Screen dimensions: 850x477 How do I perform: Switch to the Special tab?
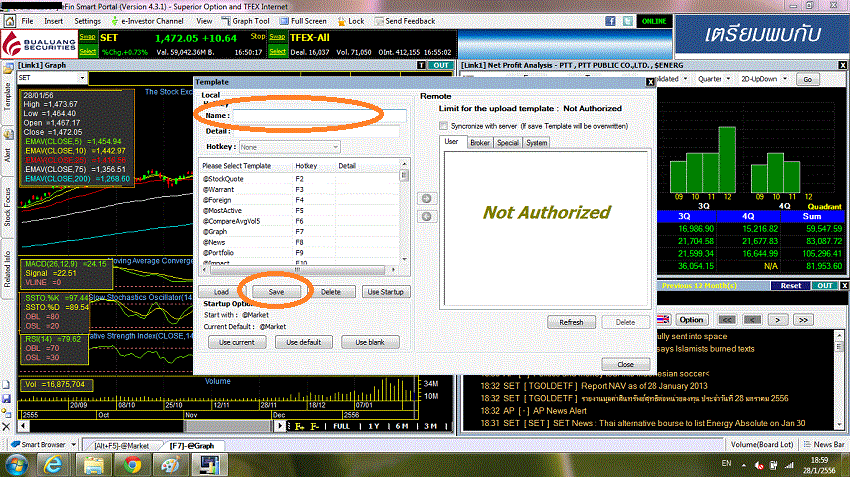tap(507, 143)
